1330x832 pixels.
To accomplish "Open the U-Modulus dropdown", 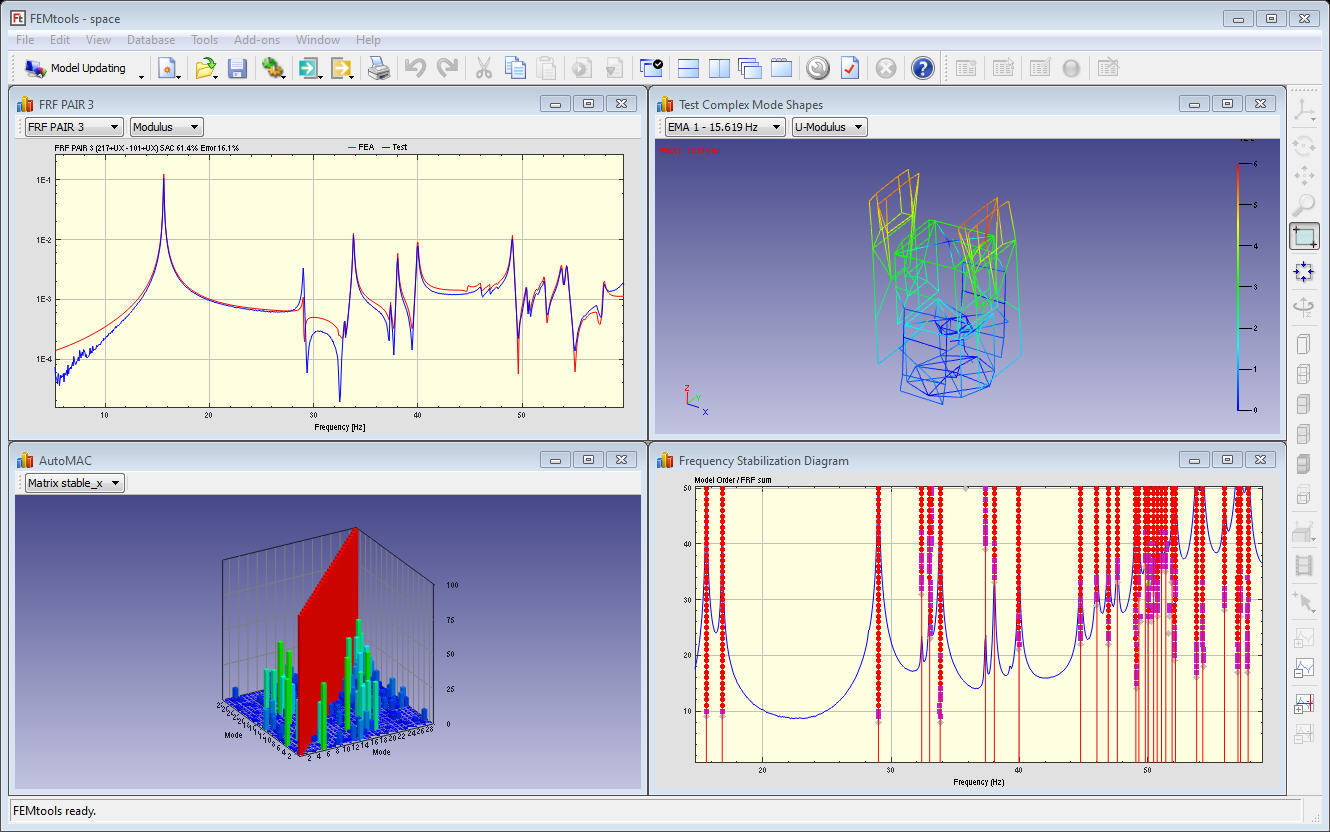I will pos(829,127).
